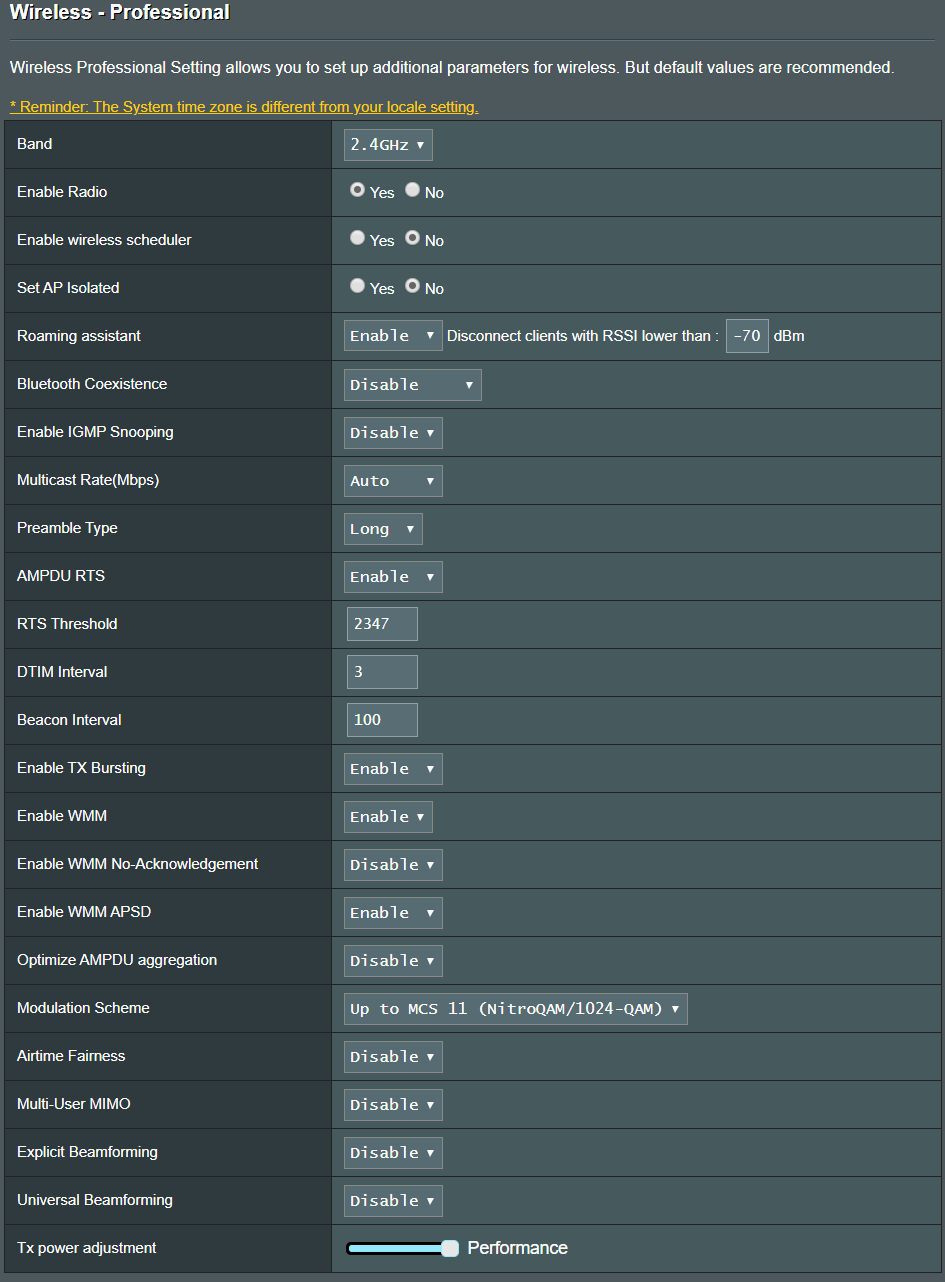
Task: Open the Roaming assistant dropdown
Action: click(x=393, y=336)
